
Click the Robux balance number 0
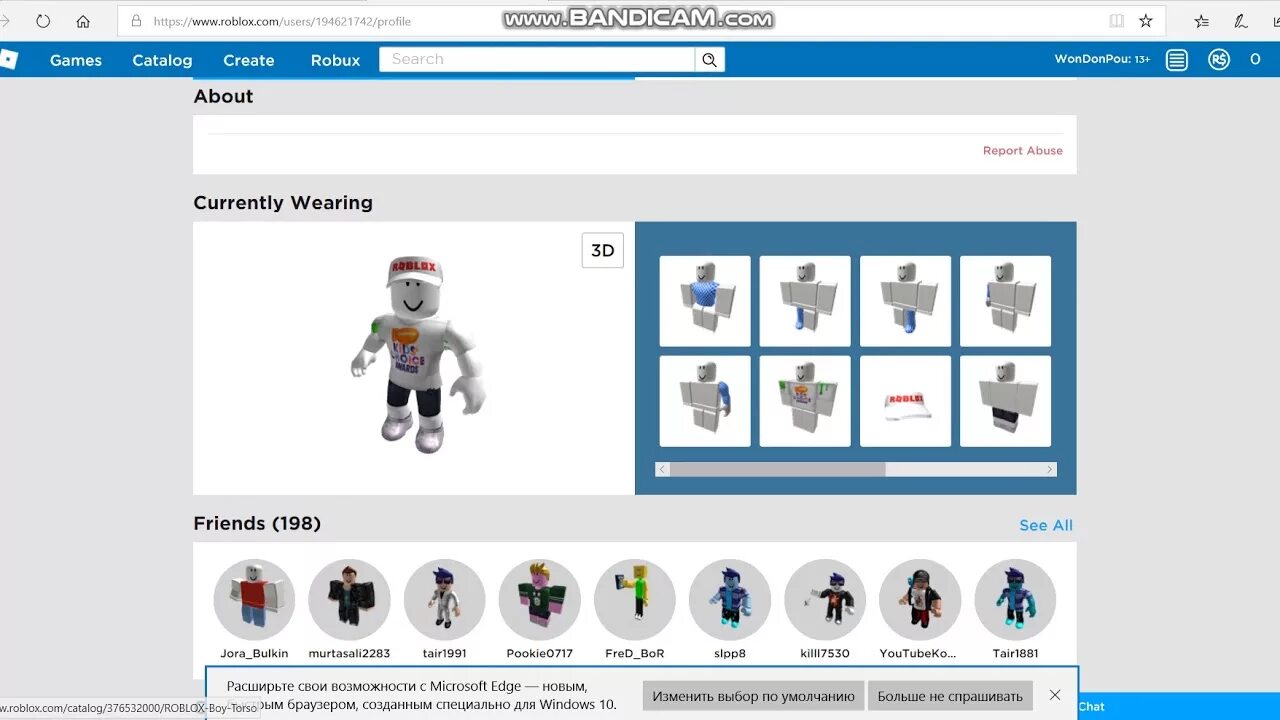click(1255, 60)
